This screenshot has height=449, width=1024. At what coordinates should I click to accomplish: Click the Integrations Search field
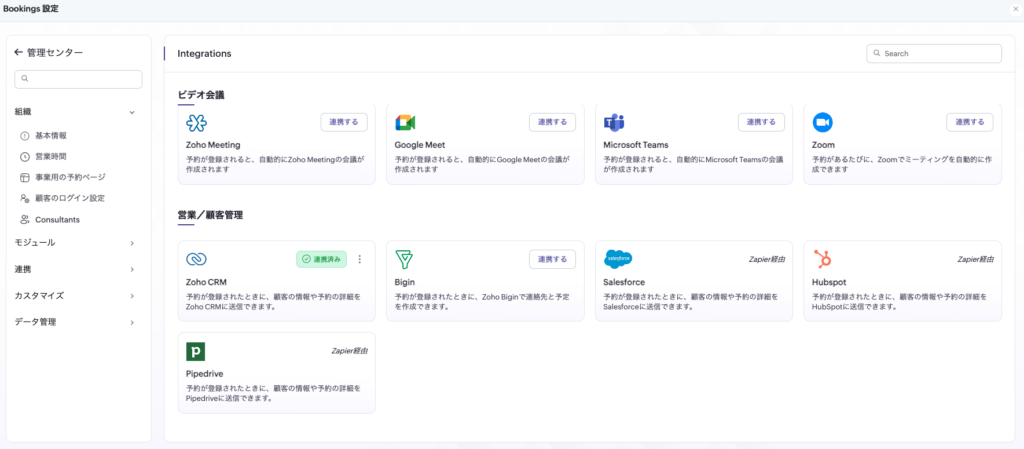(938, 53)
